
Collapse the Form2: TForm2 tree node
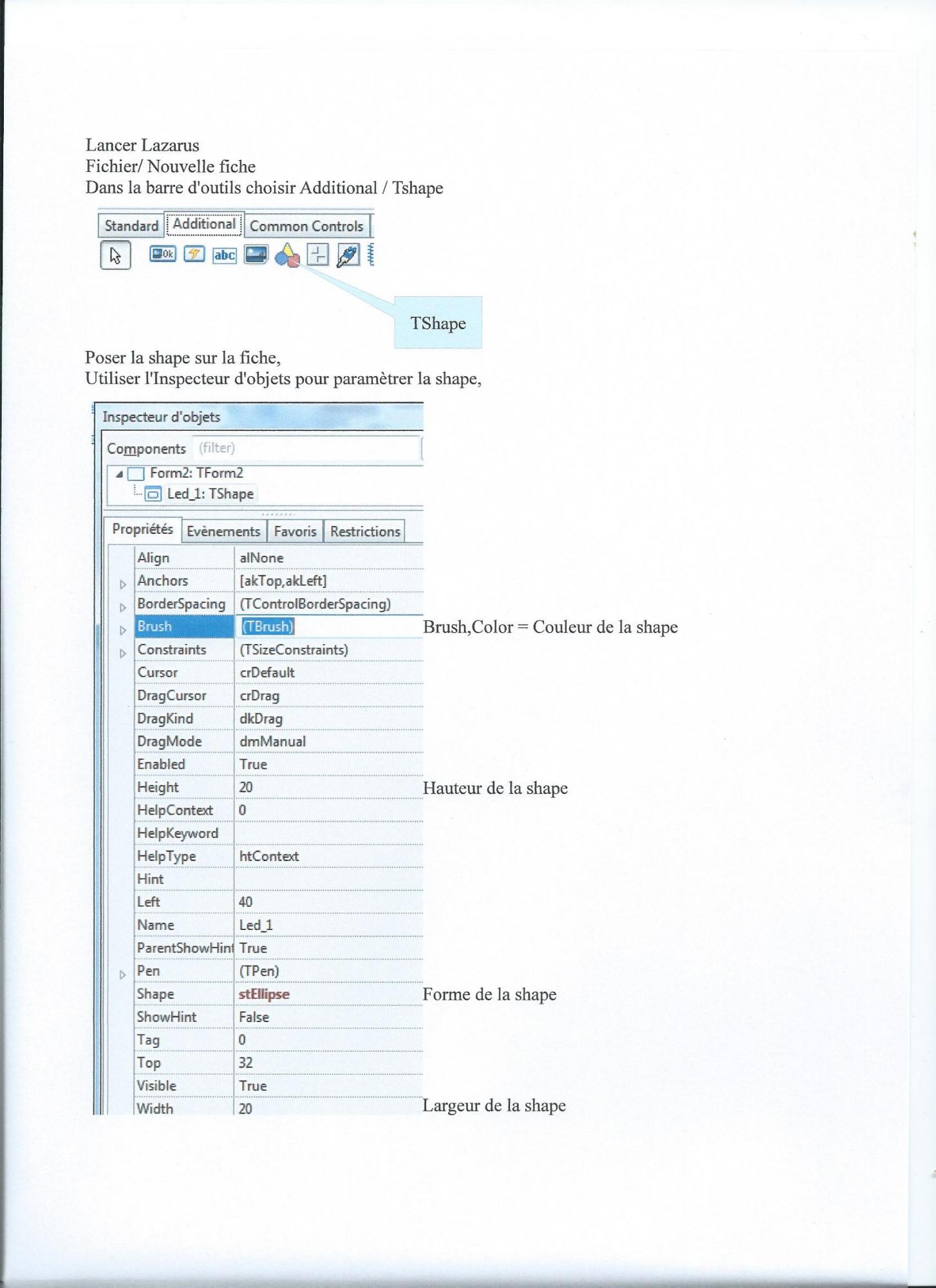pyautogui.click(x=119, y=474)
